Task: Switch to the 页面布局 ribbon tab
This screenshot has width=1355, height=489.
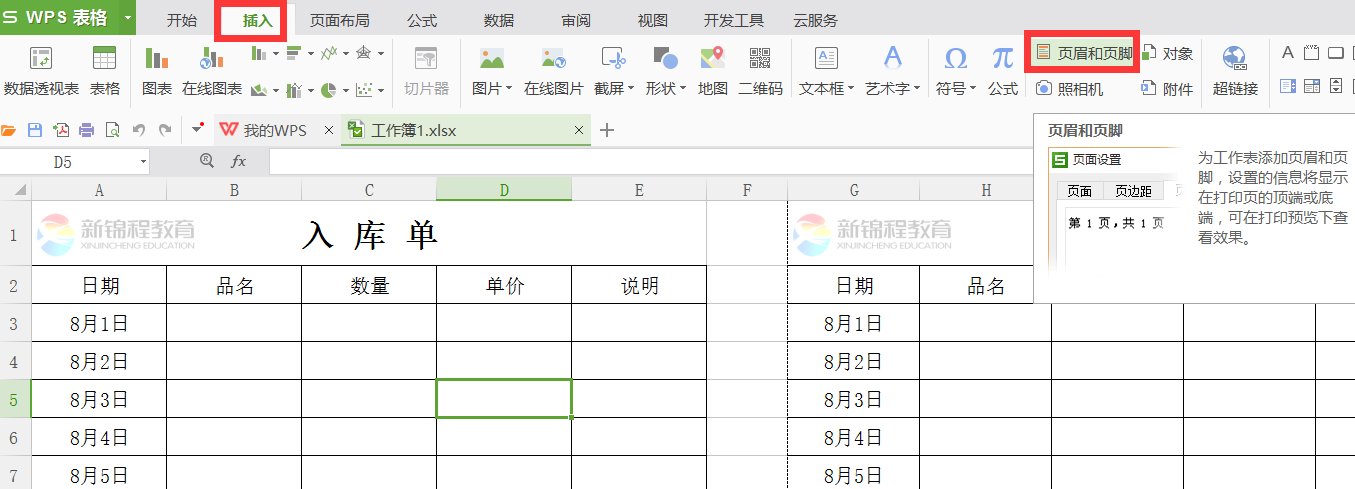Action: click(x=339, y=20)
